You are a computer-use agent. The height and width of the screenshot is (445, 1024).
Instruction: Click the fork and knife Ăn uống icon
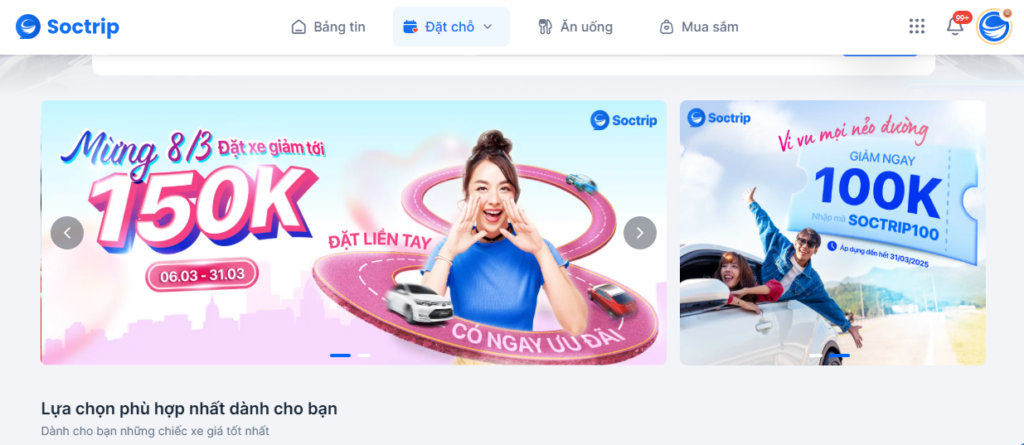(x=545, y=27)
